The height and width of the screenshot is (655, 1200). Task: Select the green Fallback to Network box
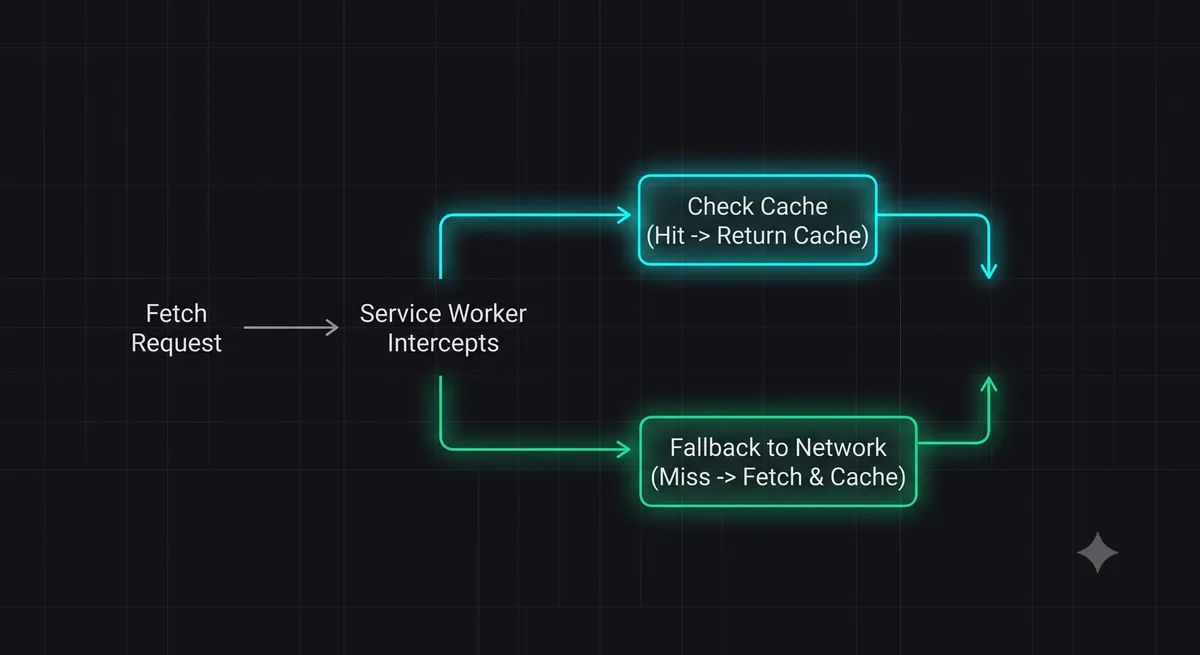pos(778,461)
